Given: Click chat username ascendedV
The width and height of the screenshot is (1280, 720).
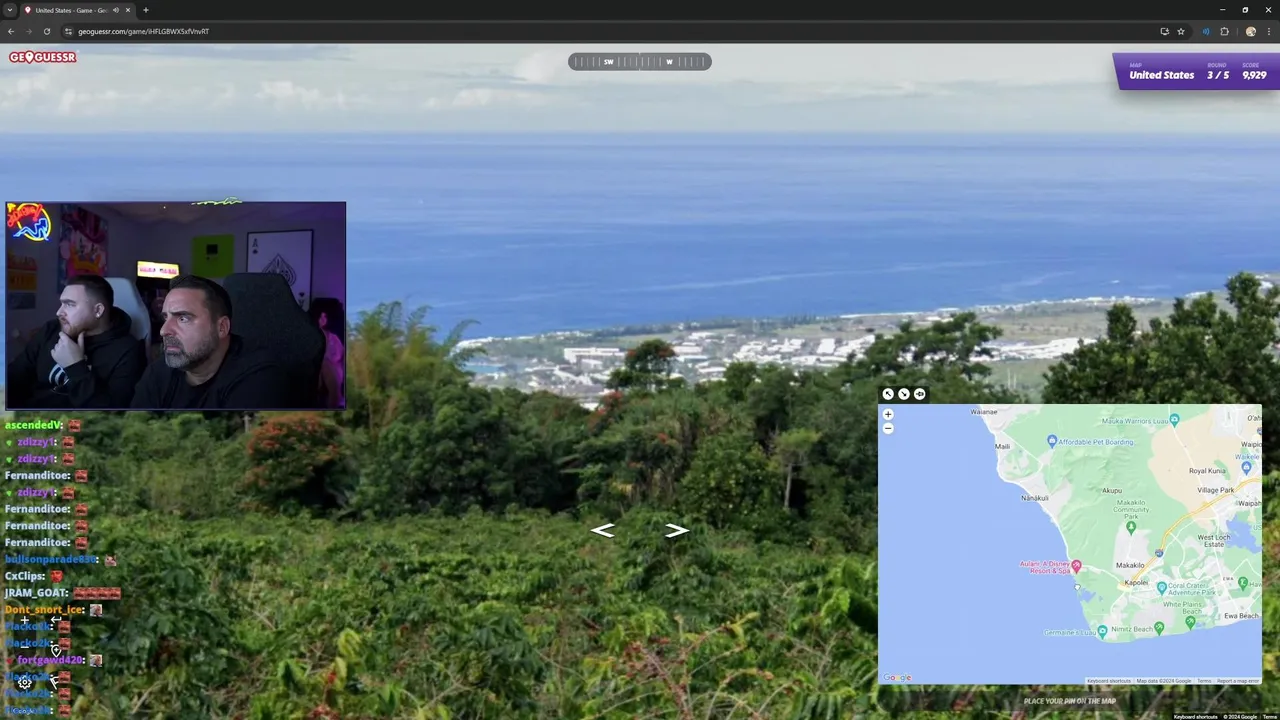Looking at the screenshot, I should 34,425.
